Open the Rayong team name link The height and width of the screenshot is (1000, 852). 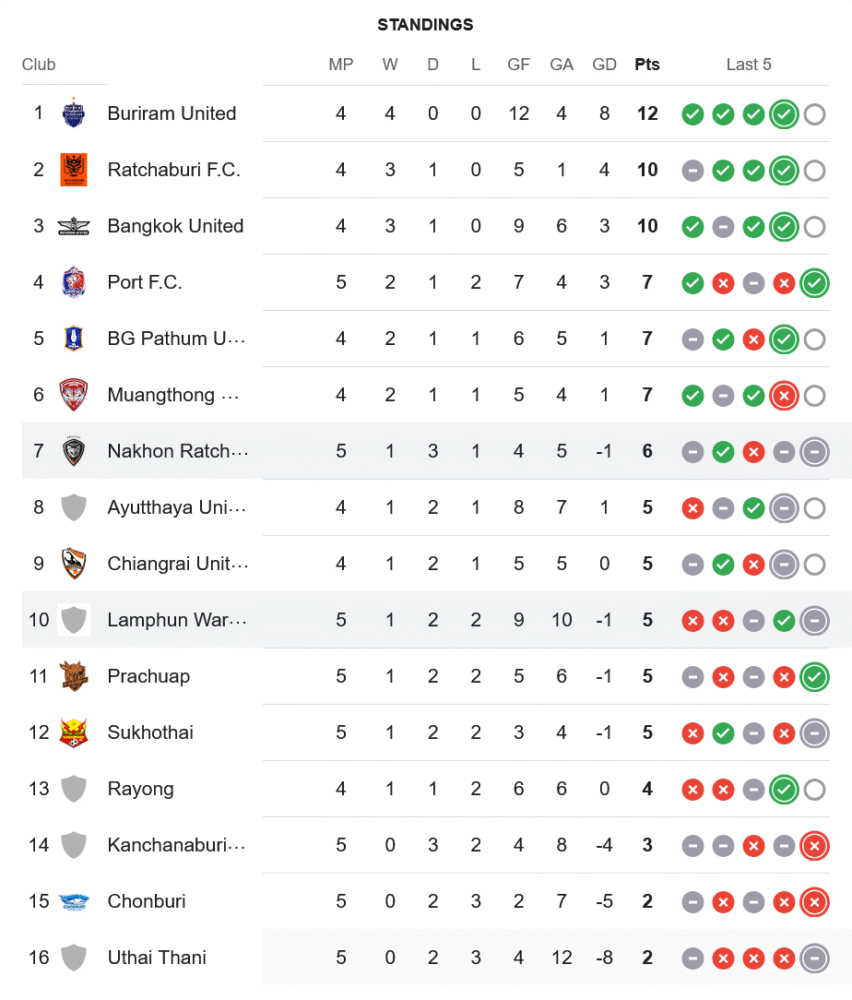(x=141, y=788)
